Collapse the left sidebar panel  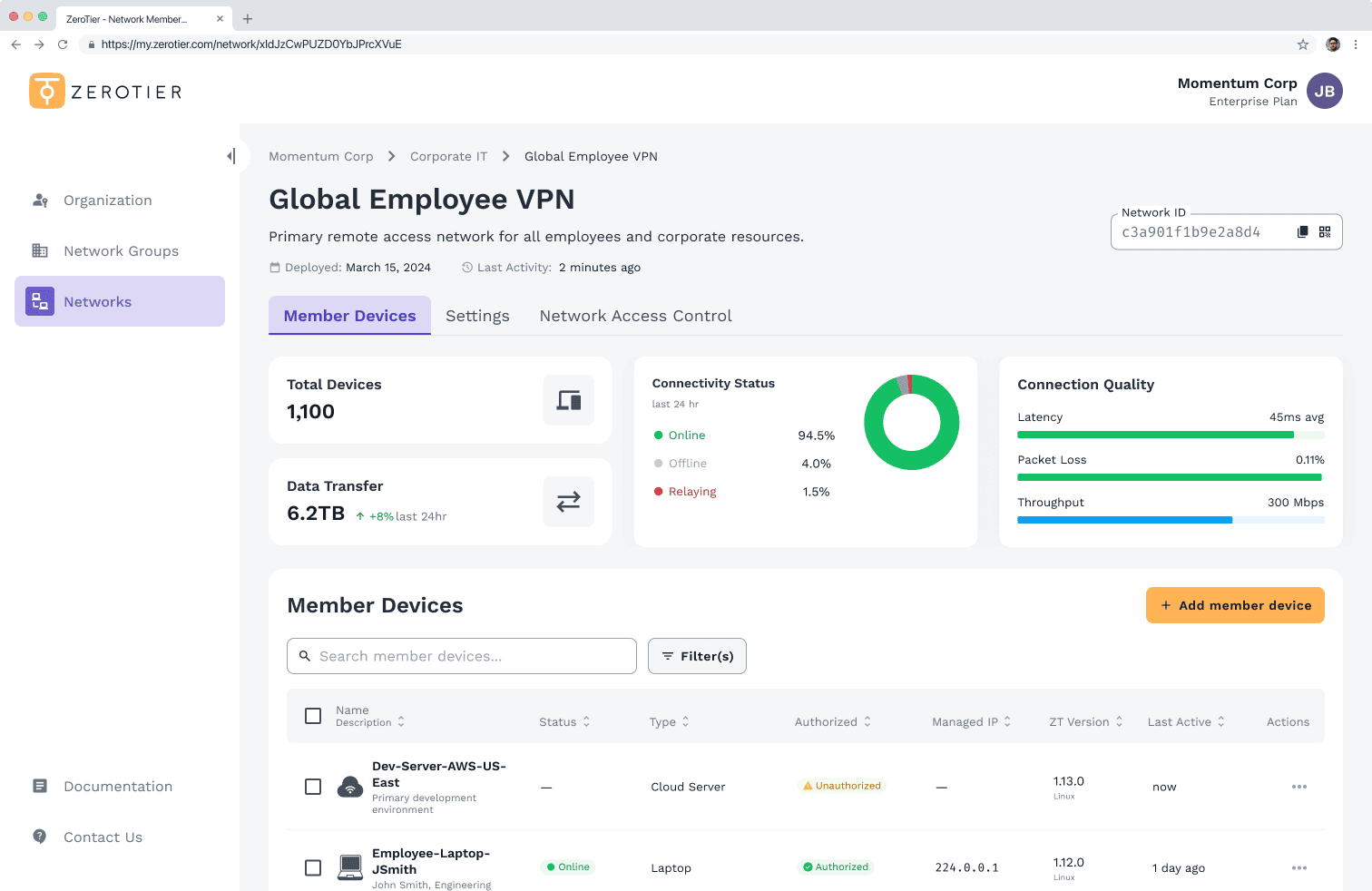pyautogui.click(x=231, y=156)
